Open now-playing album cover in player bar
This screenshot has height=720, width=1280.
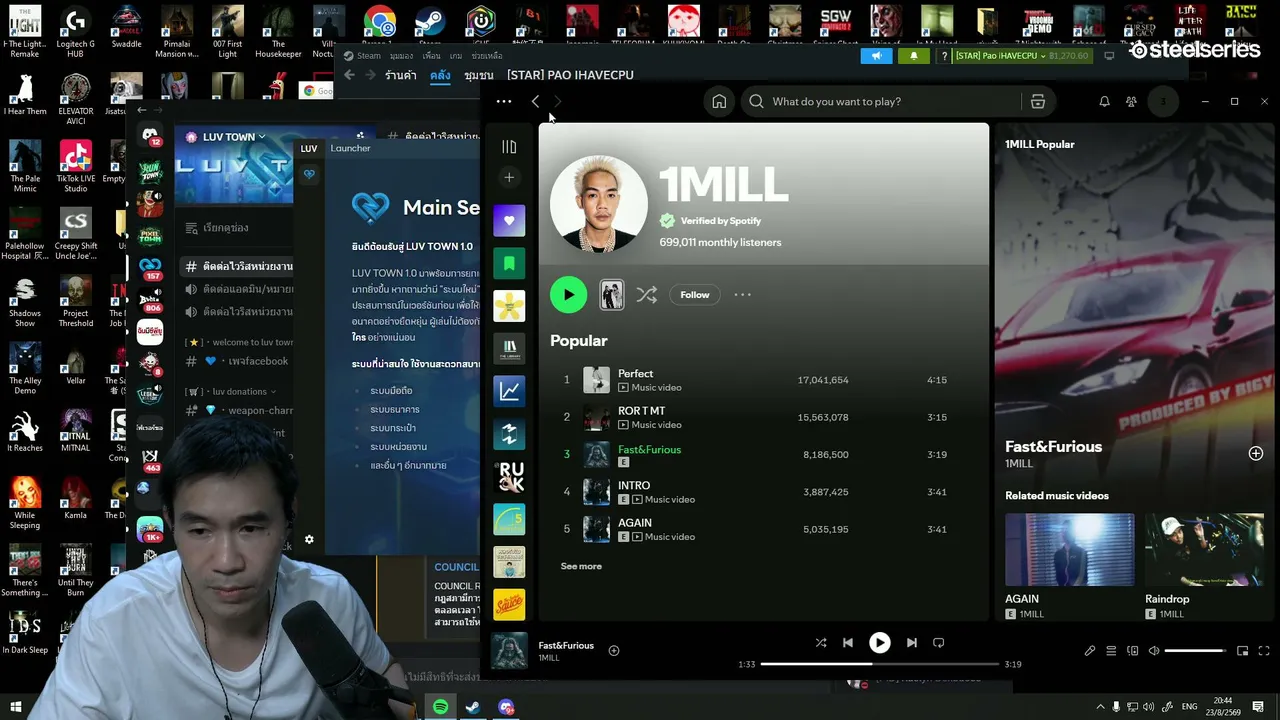(x=509, y=651)
